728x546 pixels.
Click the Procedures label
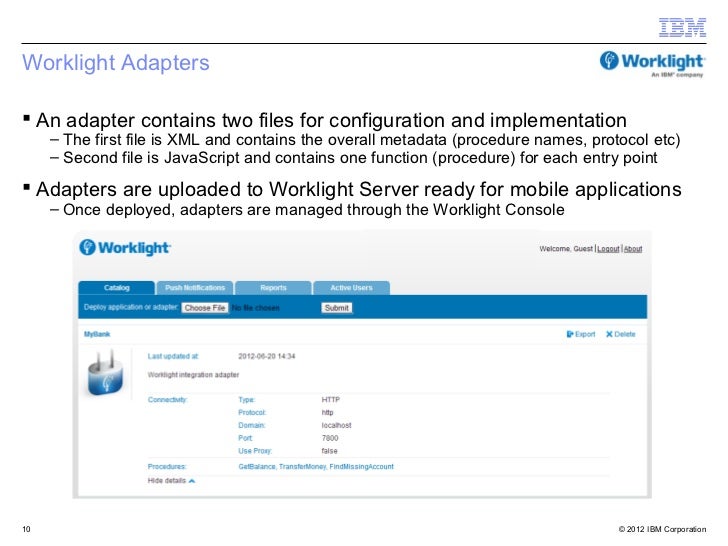[x=167, y=467]
